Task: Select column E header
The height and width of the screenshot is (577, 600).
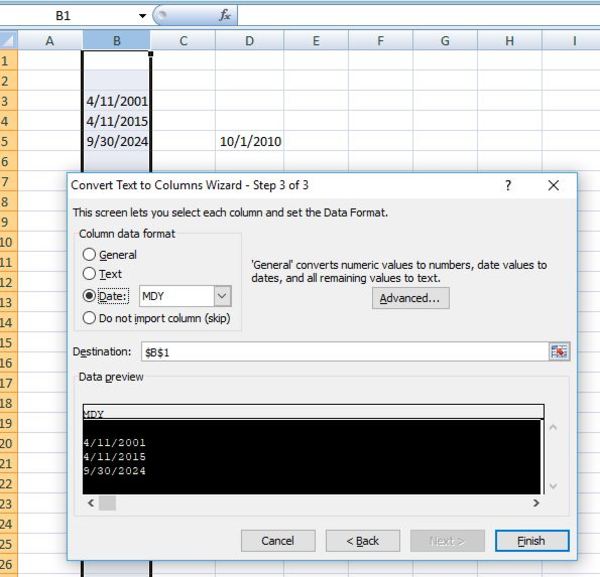Action: click(316, 41)
